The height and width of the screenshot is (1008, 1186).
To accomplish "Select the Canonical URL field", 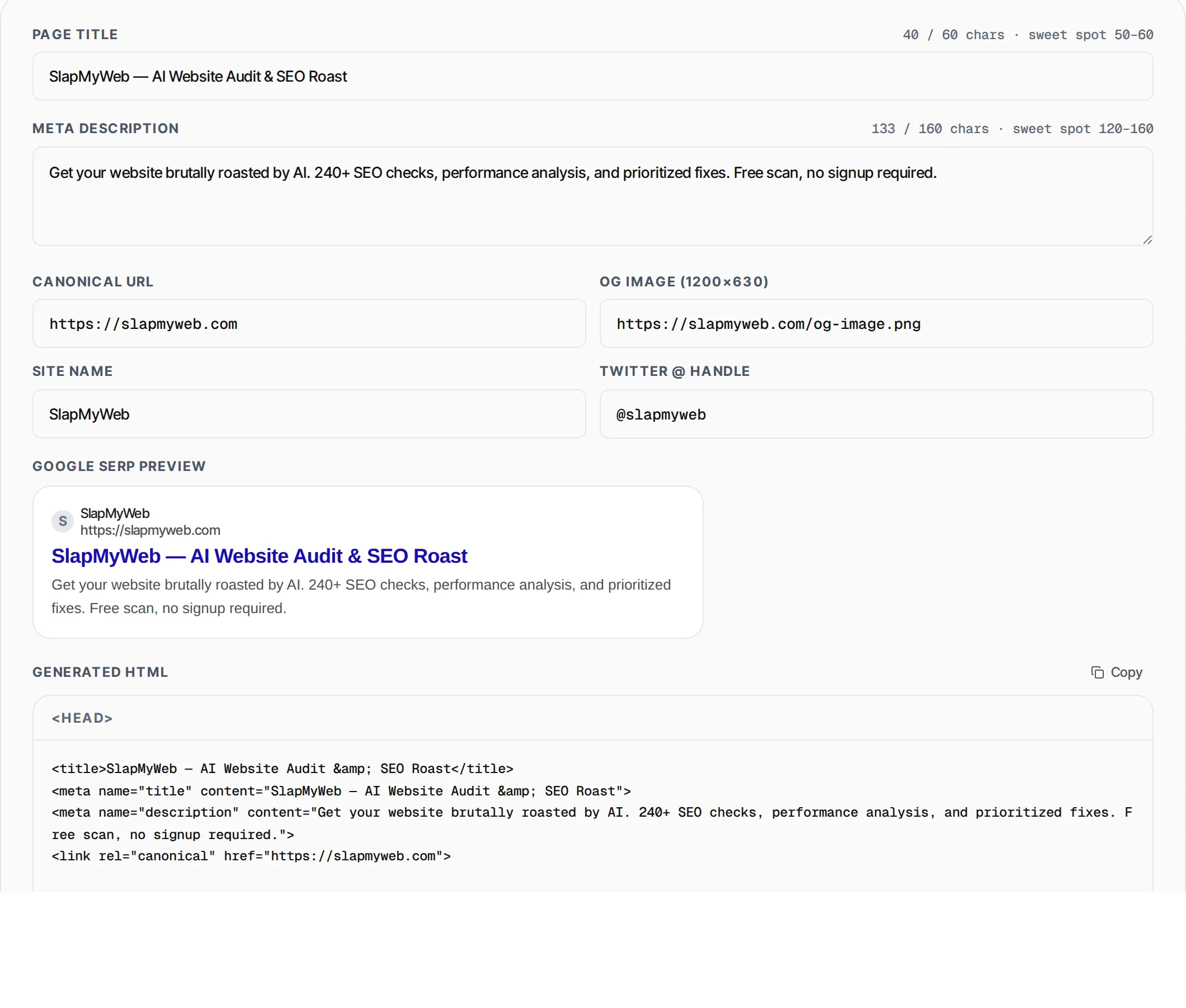I will click(309, 323).
